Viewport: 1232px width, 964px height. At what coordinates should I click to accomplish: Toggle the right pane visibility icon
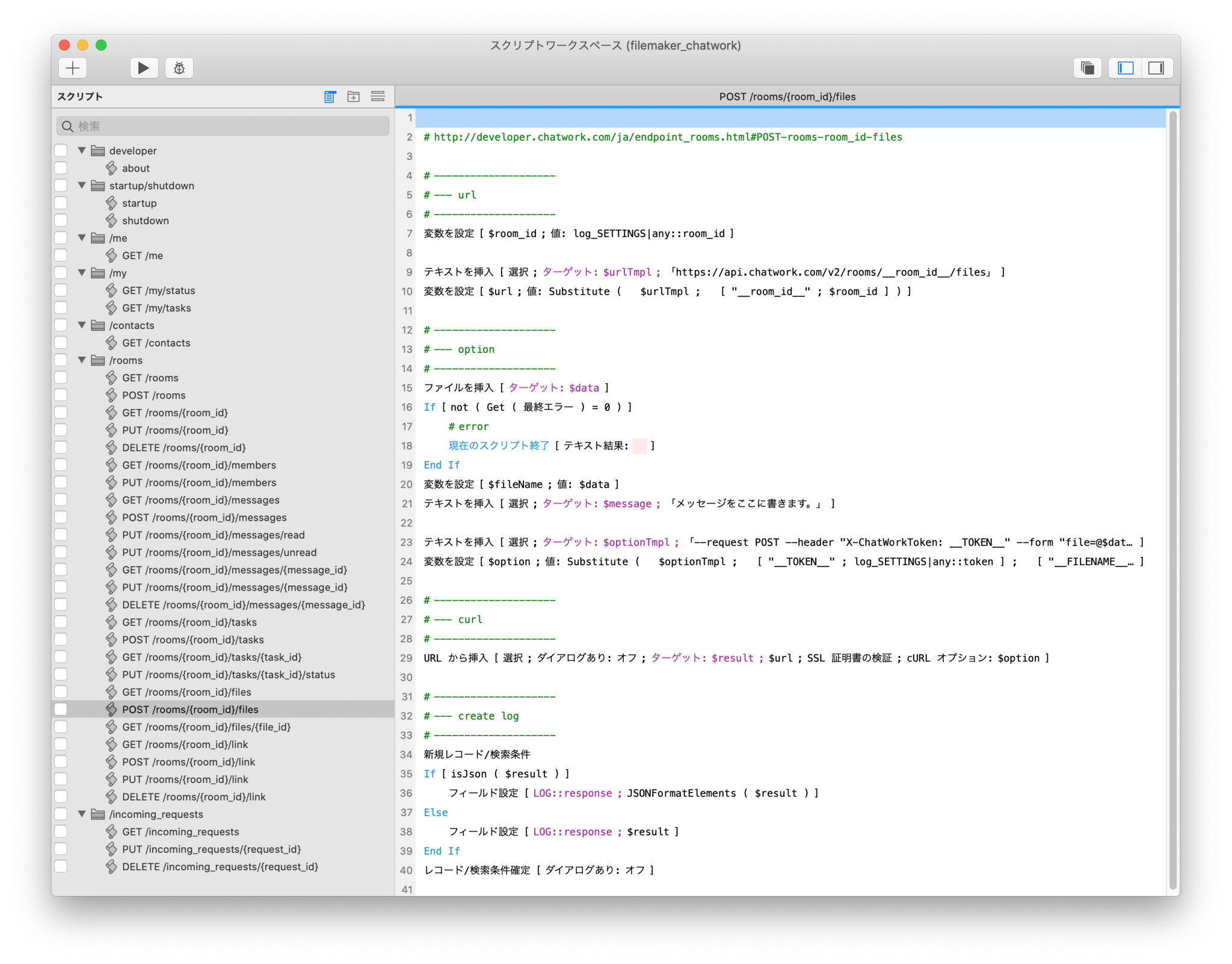pyautogui.click(x=1155, y=67)
